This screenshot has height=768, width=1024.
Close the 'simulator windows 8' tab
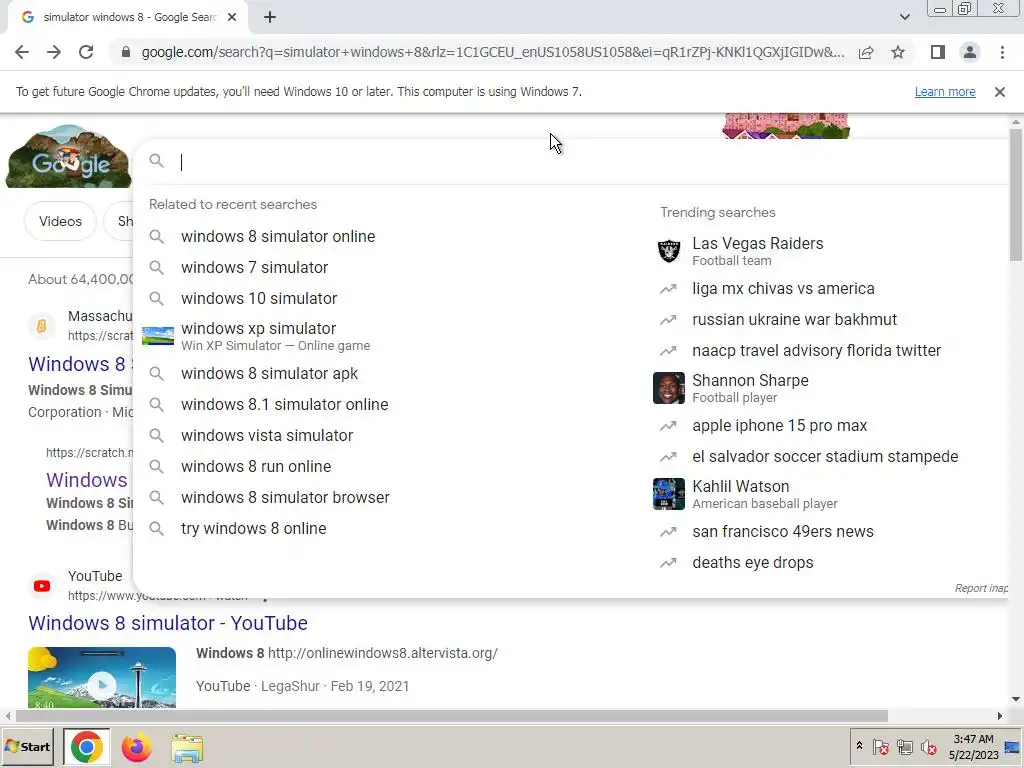pos(232,18)
